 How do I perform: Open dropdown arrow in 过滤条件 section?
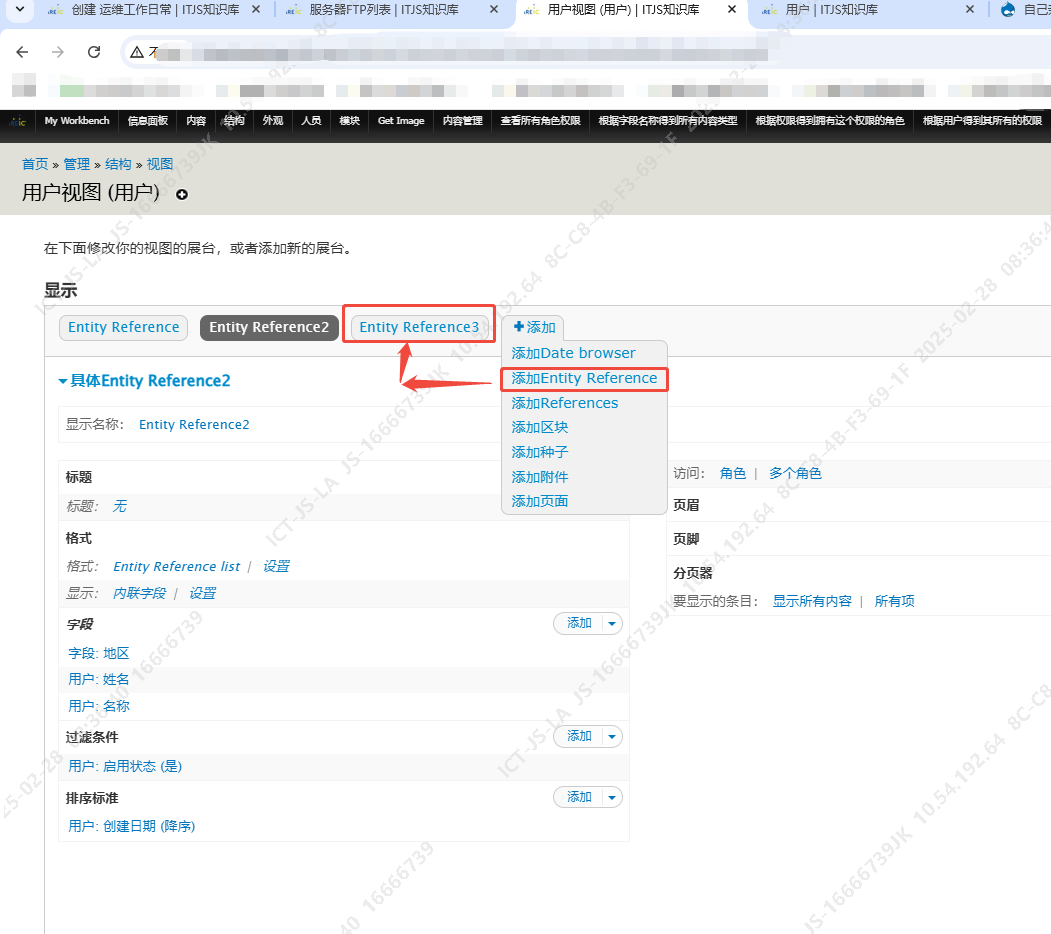[612, 736]
